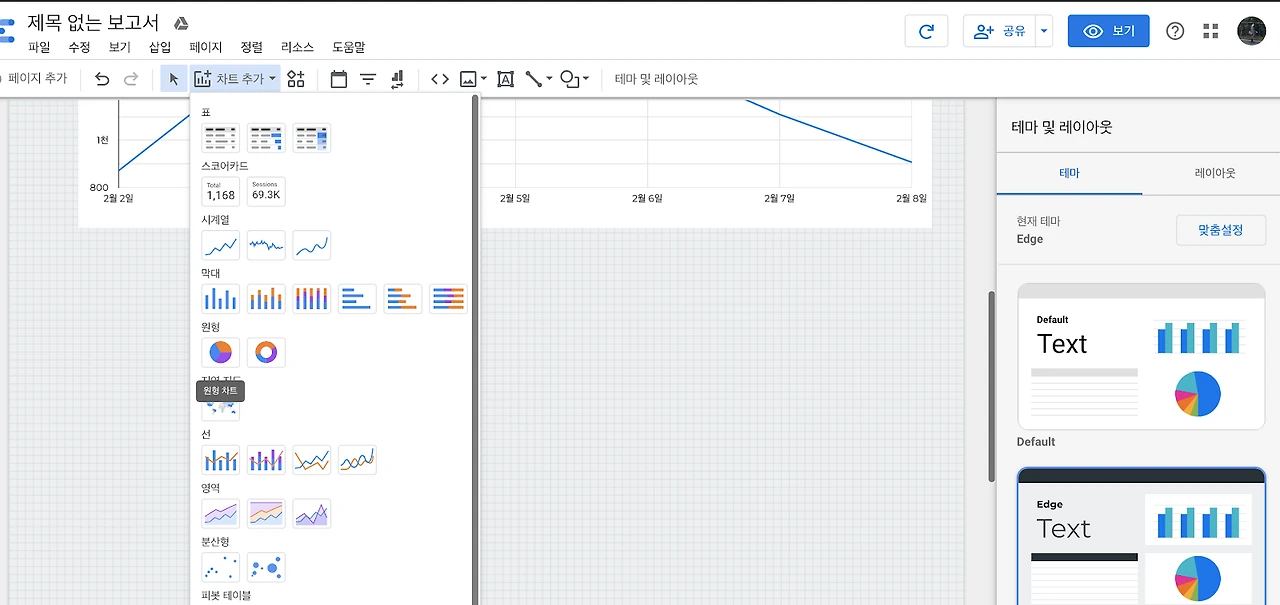Viewport: 1280px width, 605px height.
Task: Click the Google Drive icon beside the title
Action: 182,23
